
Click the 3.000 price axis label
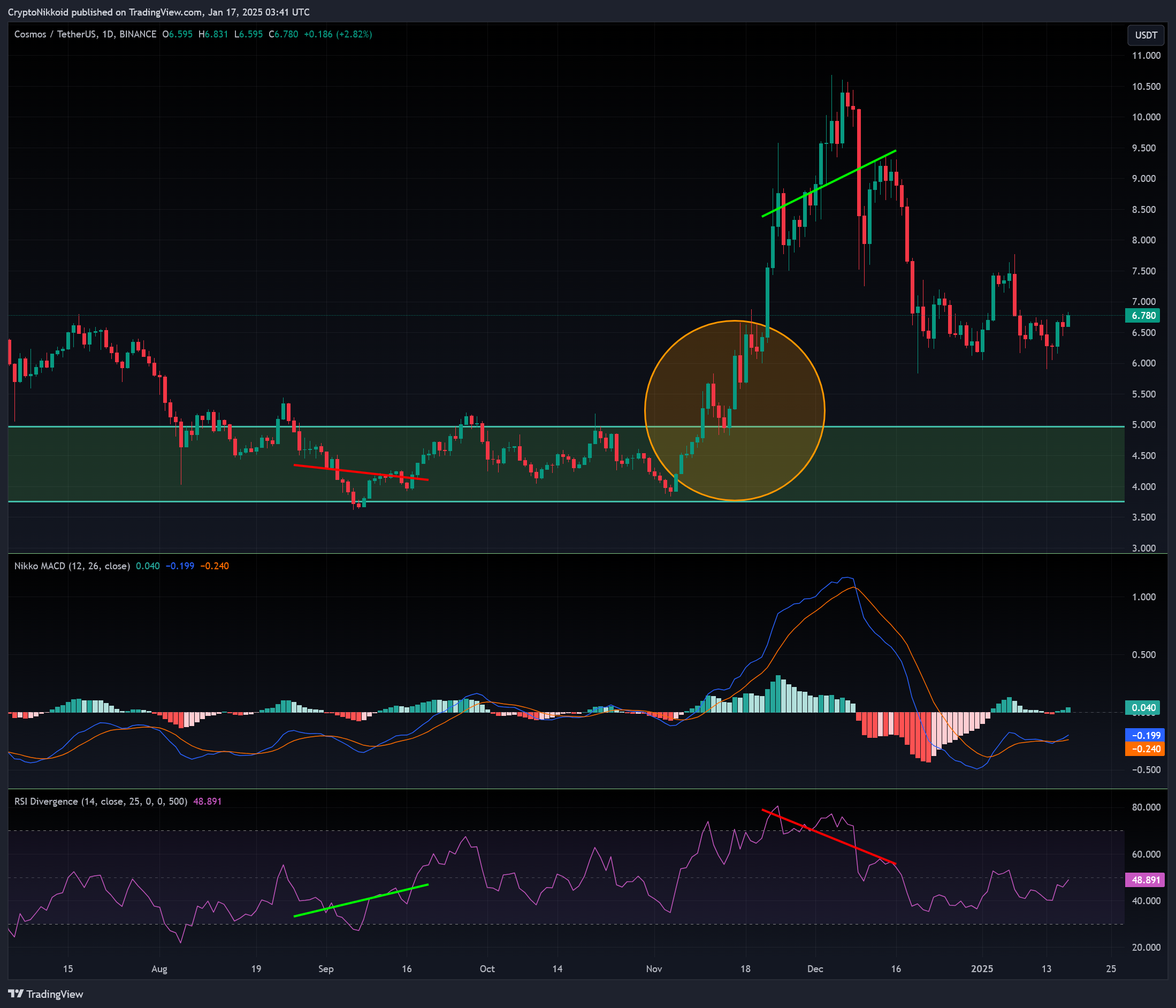click(x=1144, y=548)
